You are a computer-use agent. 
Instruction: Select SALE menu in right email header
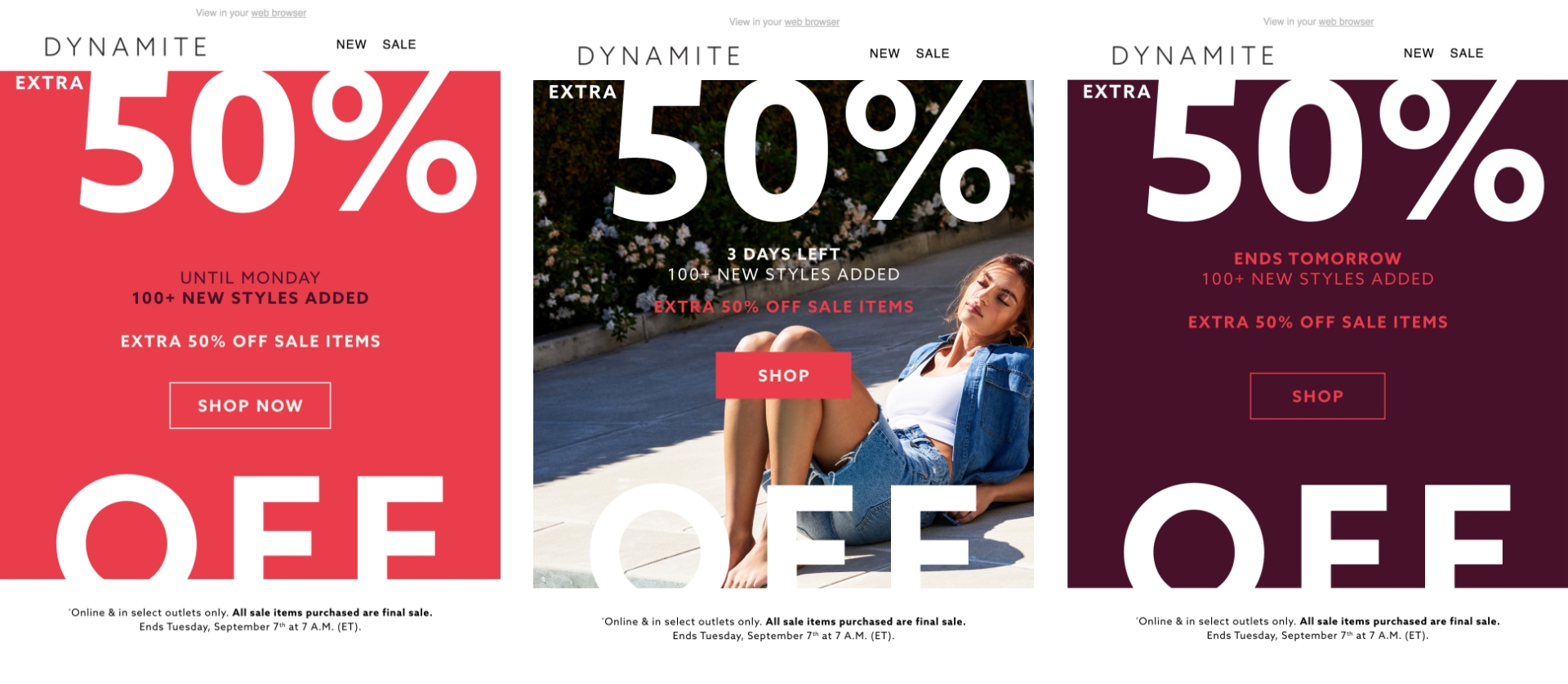coord(1467,53)
